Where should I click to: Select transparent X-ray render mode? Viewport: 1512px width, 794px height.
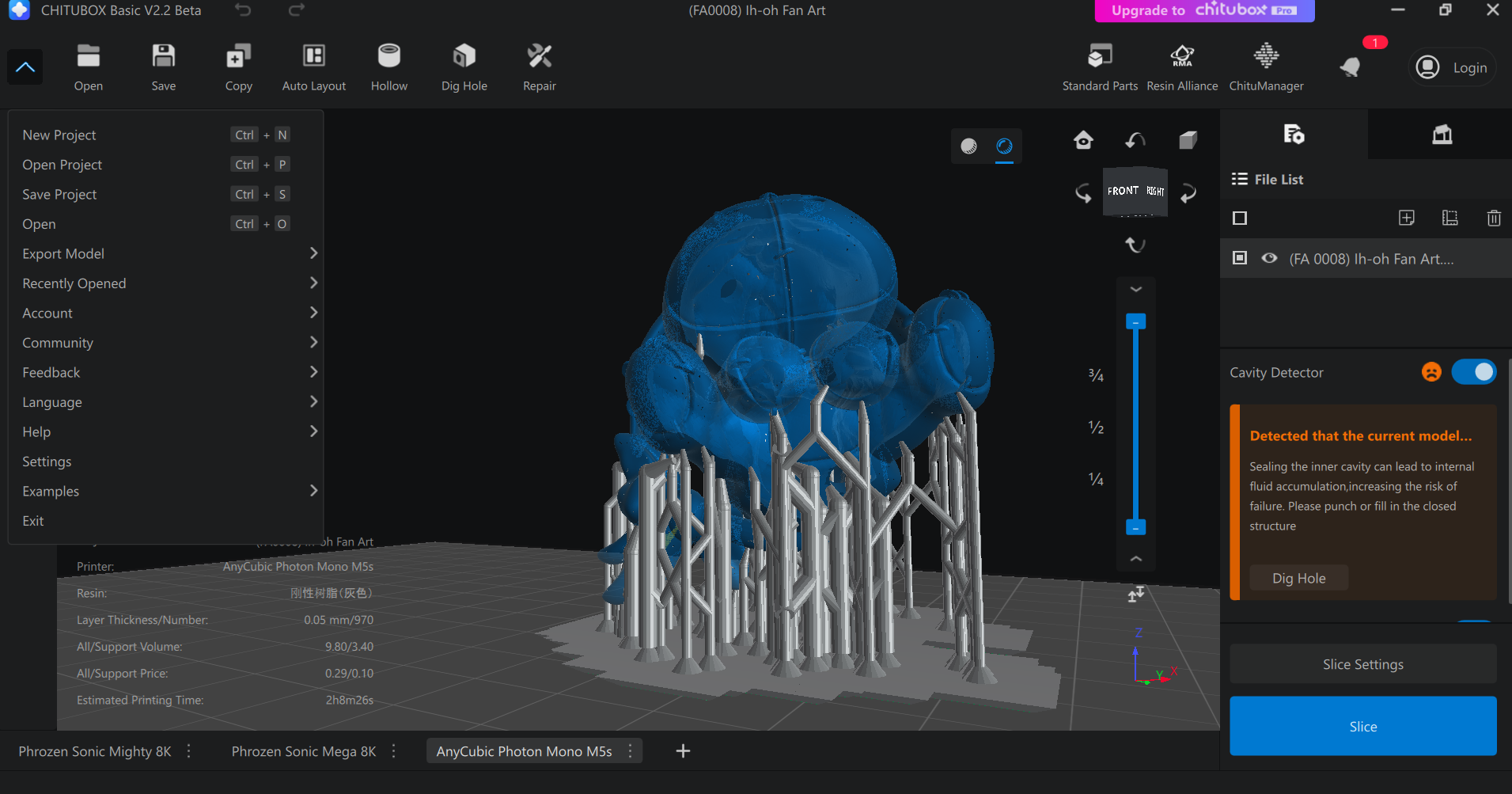pos(1004,146)
